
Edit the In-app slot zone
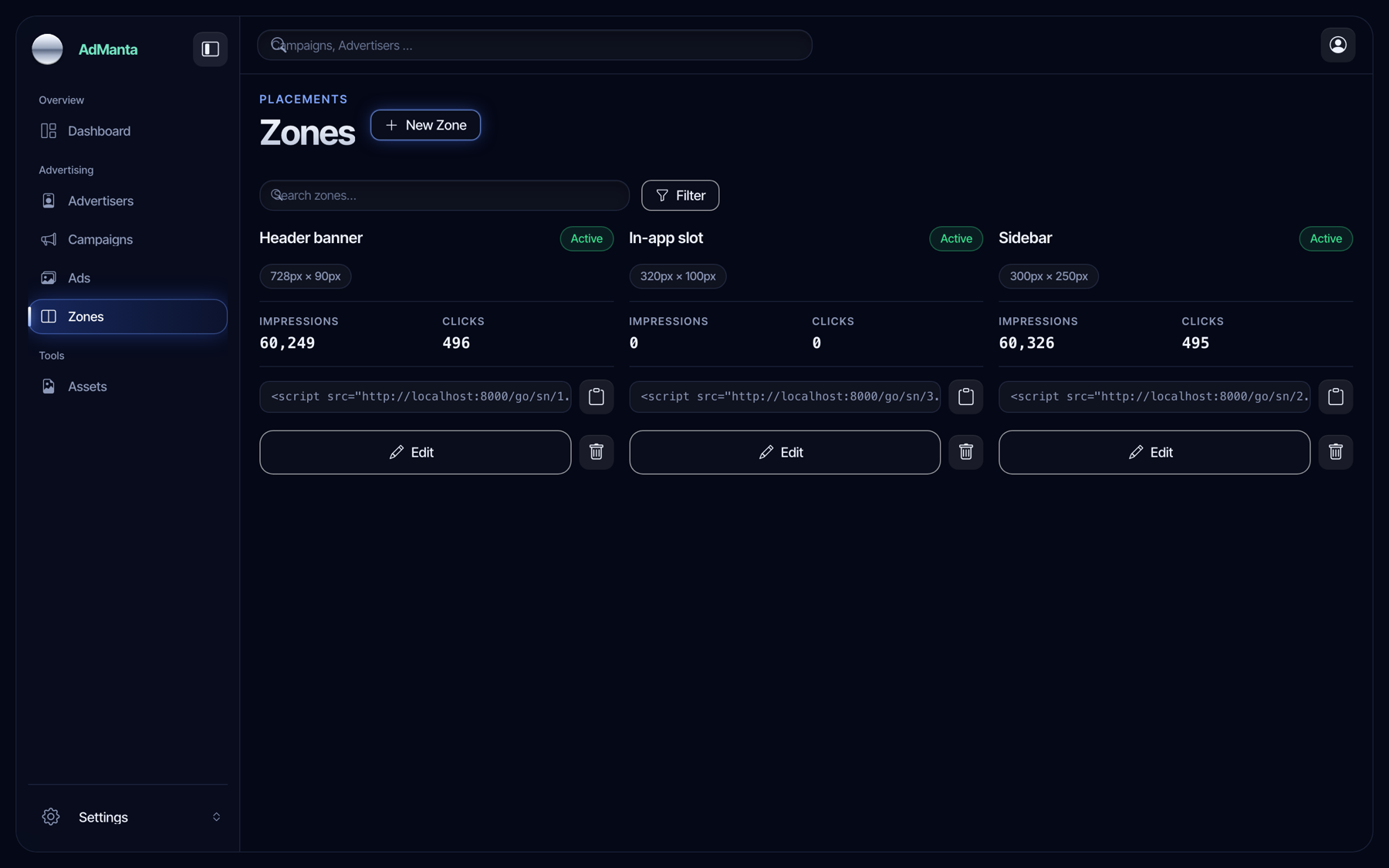click(x=785, y=452)
